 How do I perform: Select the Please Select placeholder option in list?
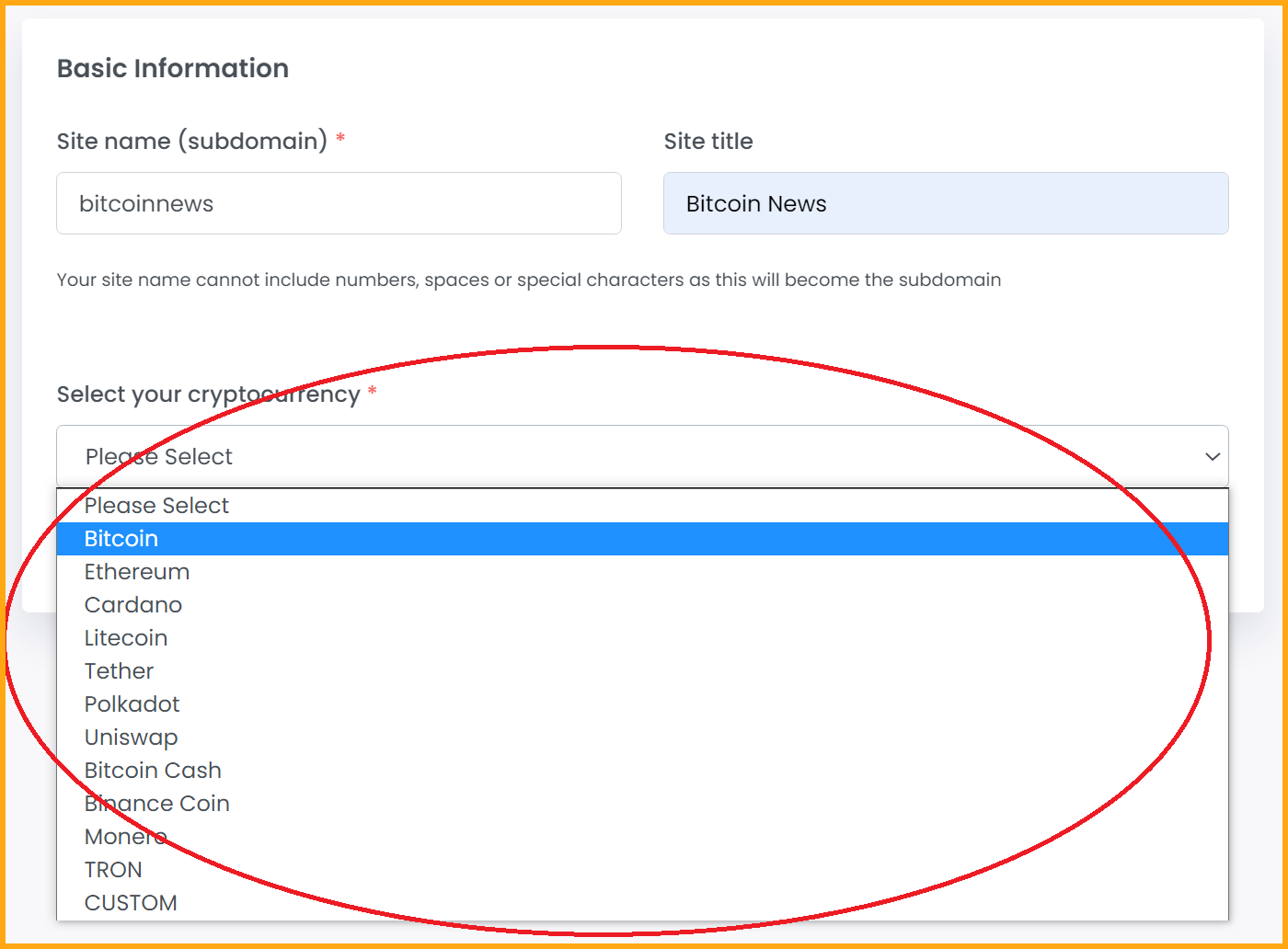tap(642, 506)
